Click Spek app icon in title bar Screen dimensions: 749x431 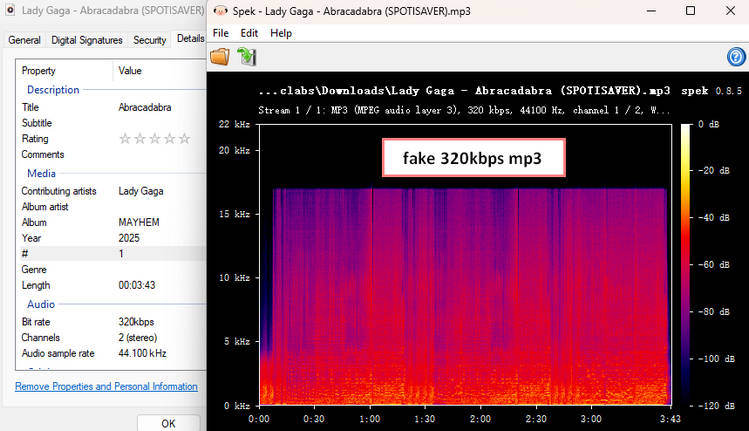coord(220,11)
